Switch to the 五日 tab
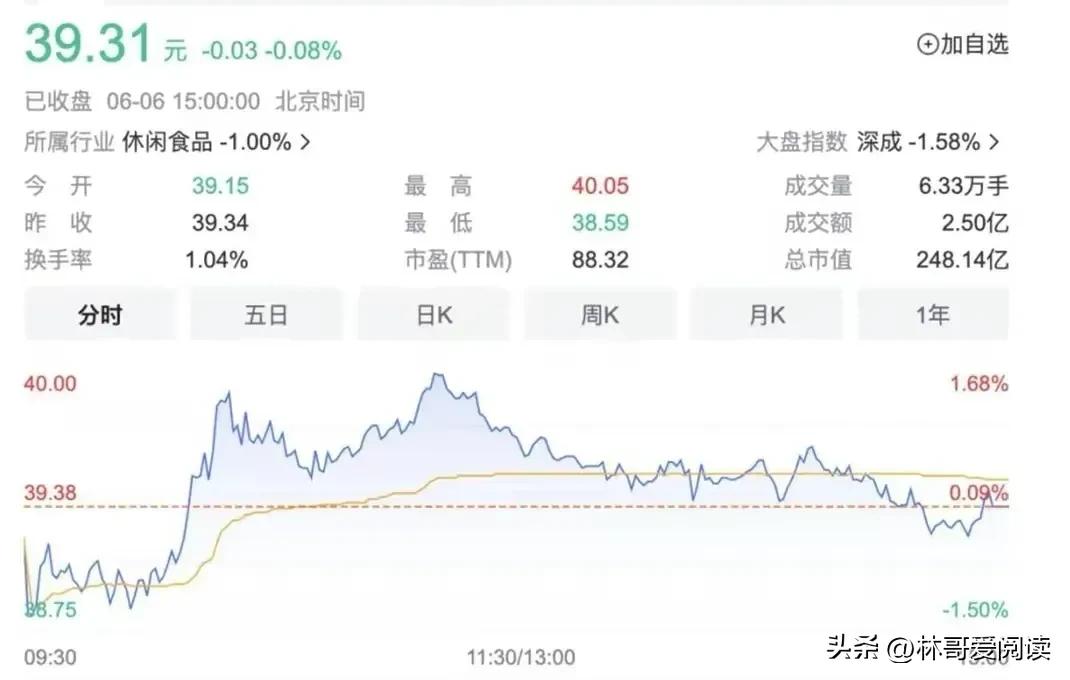Image resolution: width=1070 pixels, height=680 pixels. click(x=266, y=314)
